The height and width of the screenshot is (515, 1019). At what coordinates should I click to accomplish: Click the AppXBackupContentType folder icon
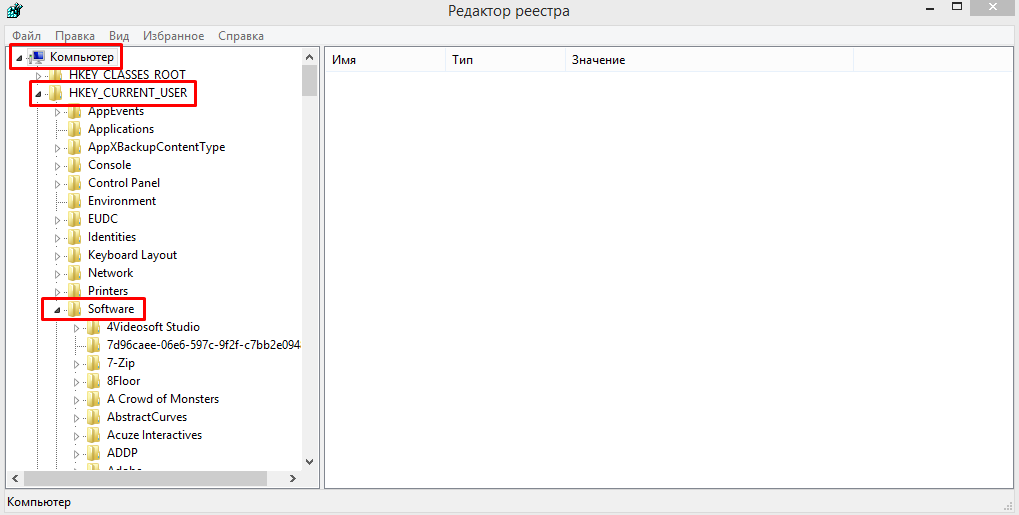pos(75,147)
